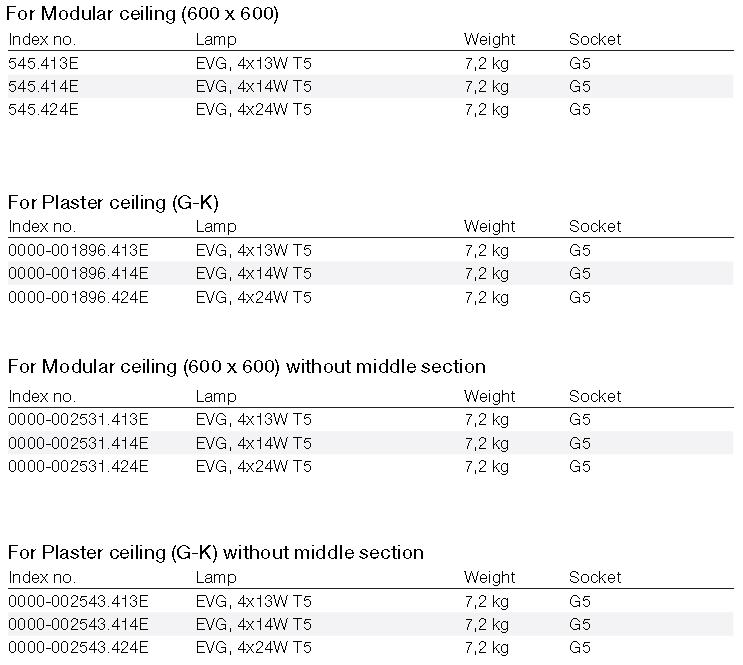743x665 pixels.
Task: Click 'For Modular ceiling without middle section' heading
Action: tap(247, 366)
